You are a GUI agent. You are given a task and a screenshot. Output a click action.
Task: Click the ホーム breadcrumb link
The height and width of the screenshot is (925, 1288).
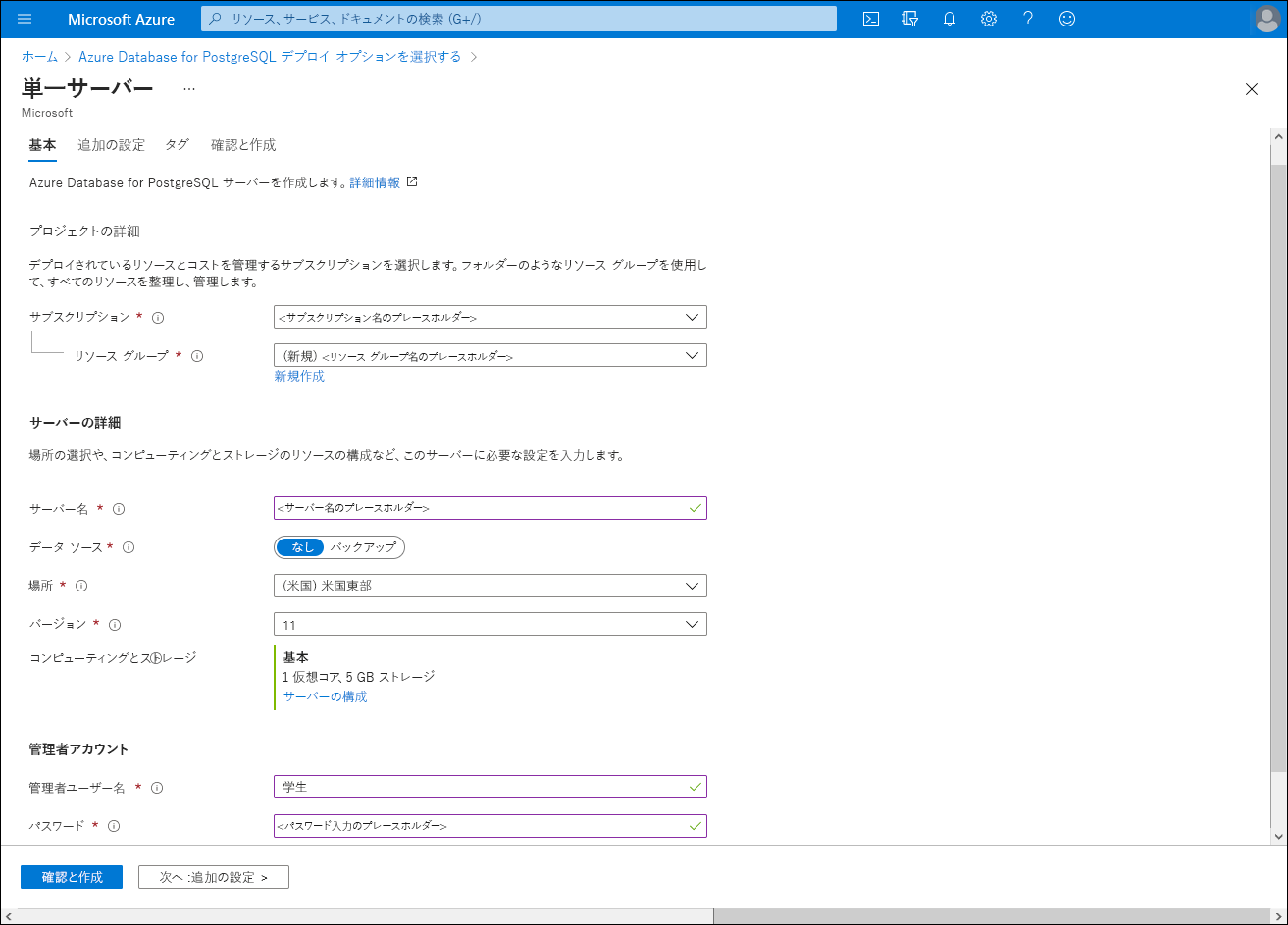tap(40, 57)
